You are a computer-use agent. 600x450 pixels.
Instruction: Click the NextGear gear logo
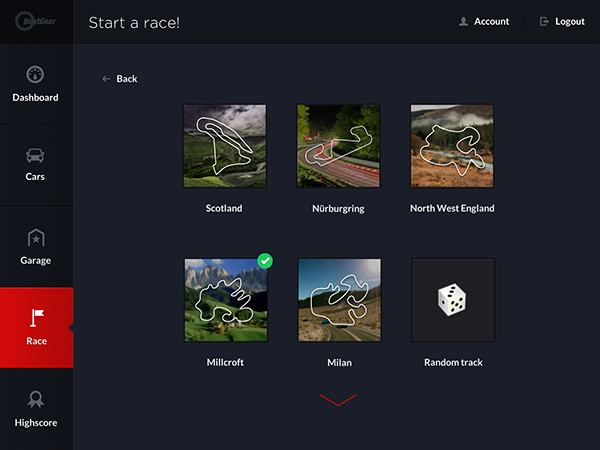[35, 21]
